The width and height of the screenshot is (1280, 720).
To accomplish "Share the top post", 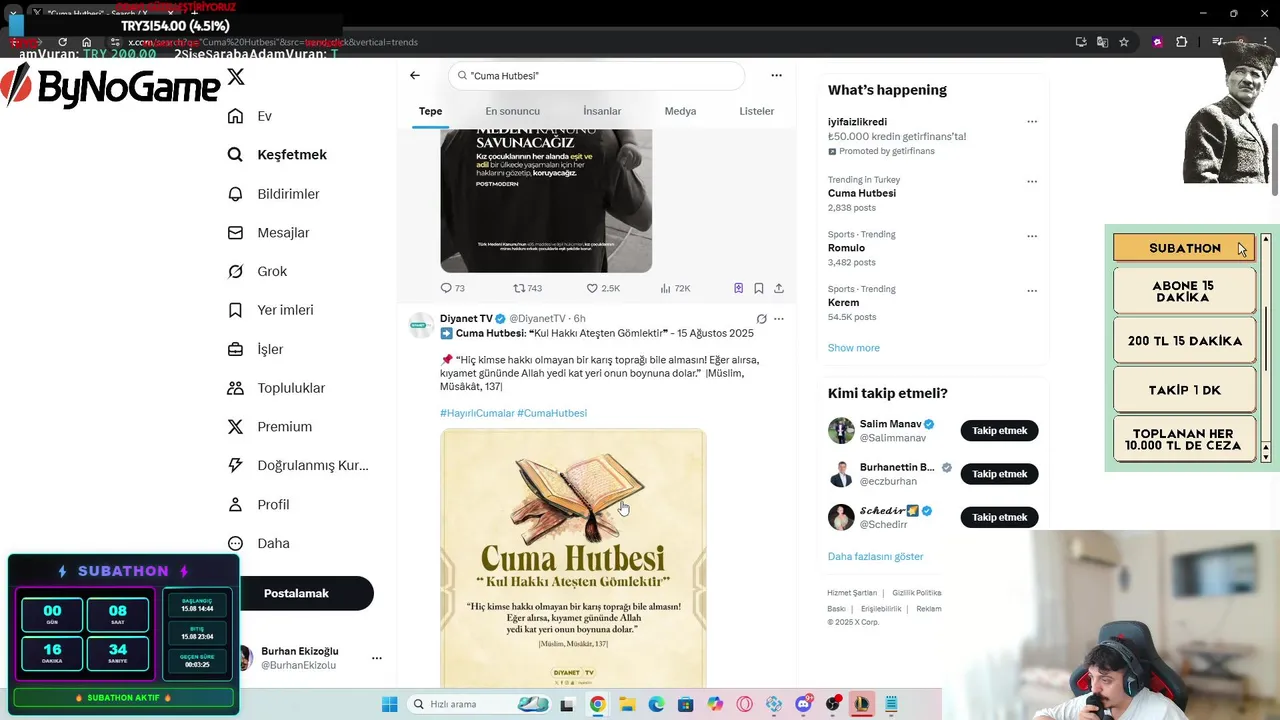I will [778, 288].
